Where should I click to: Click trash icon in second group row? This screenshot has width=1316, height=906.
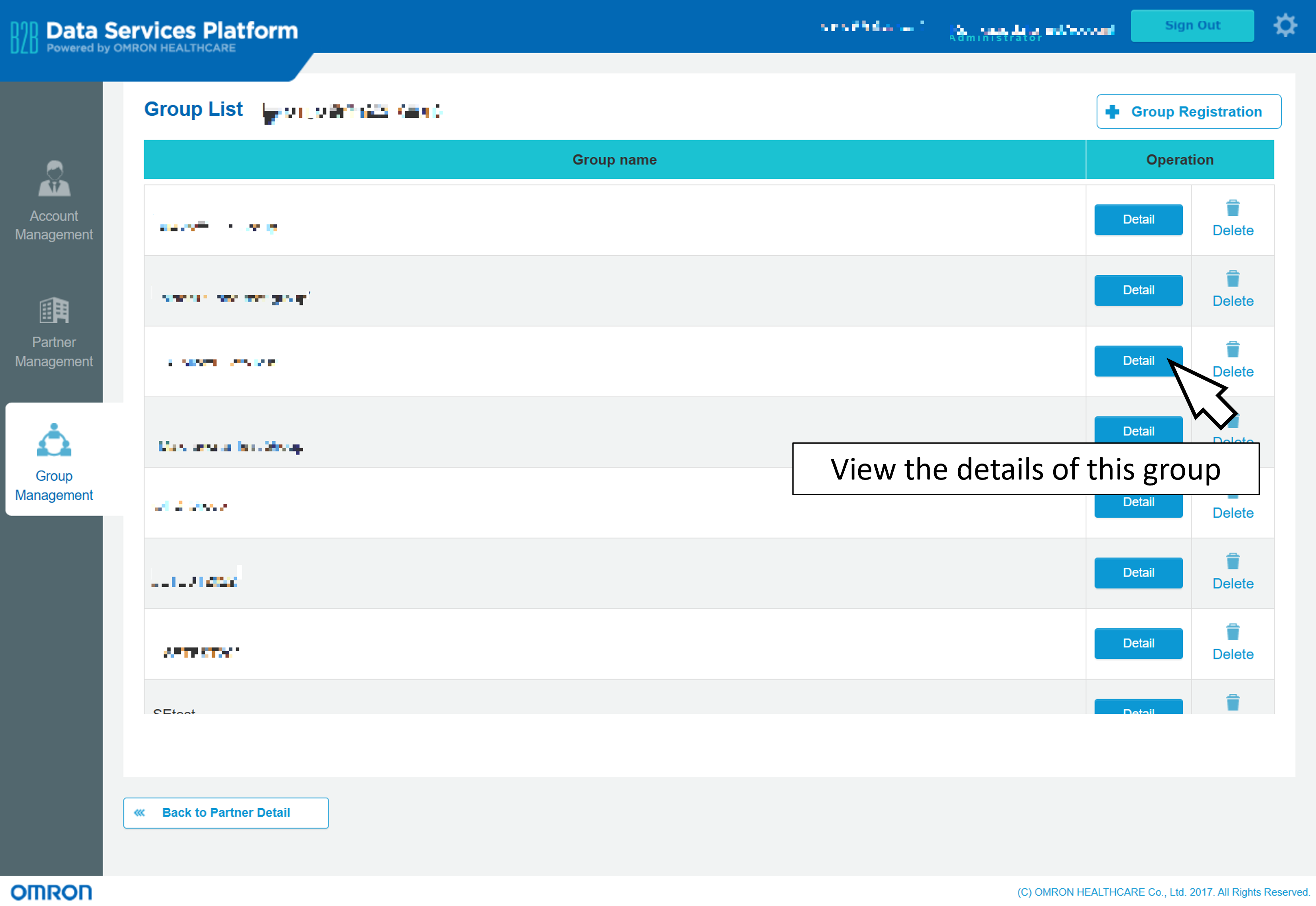tap(1233, 279)
